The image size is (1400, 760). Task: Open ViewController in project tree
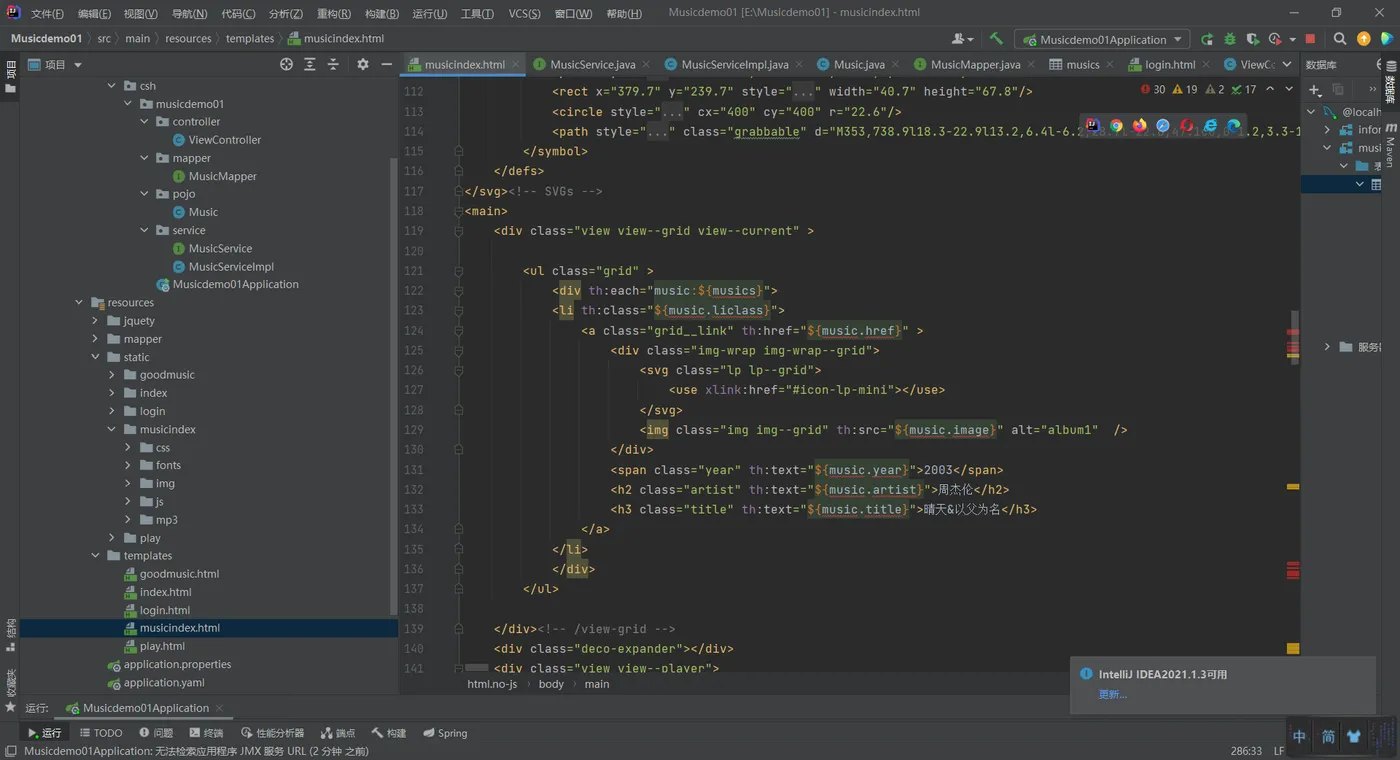pos(224,140)
